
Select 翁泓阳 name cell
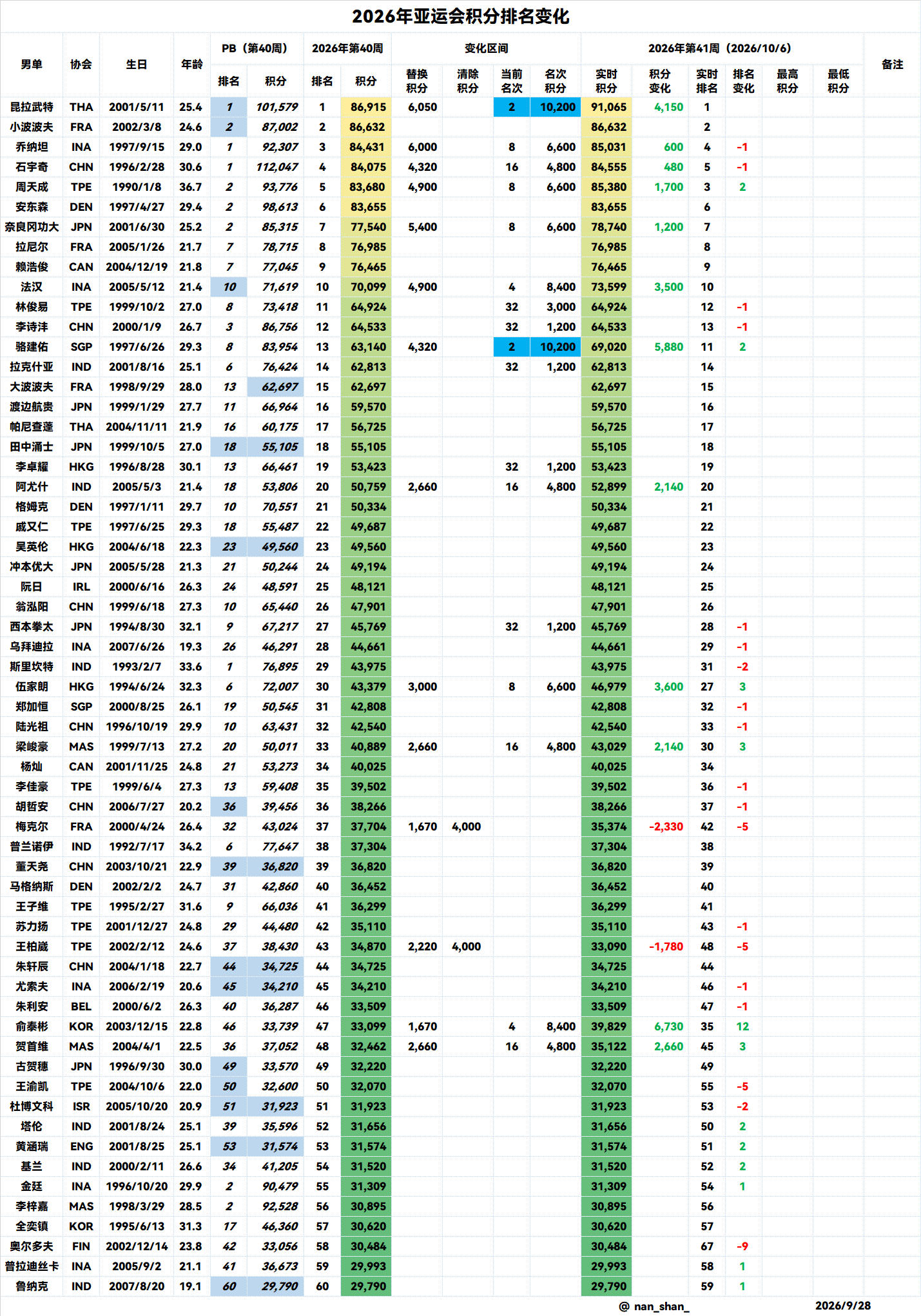(32, 607)
